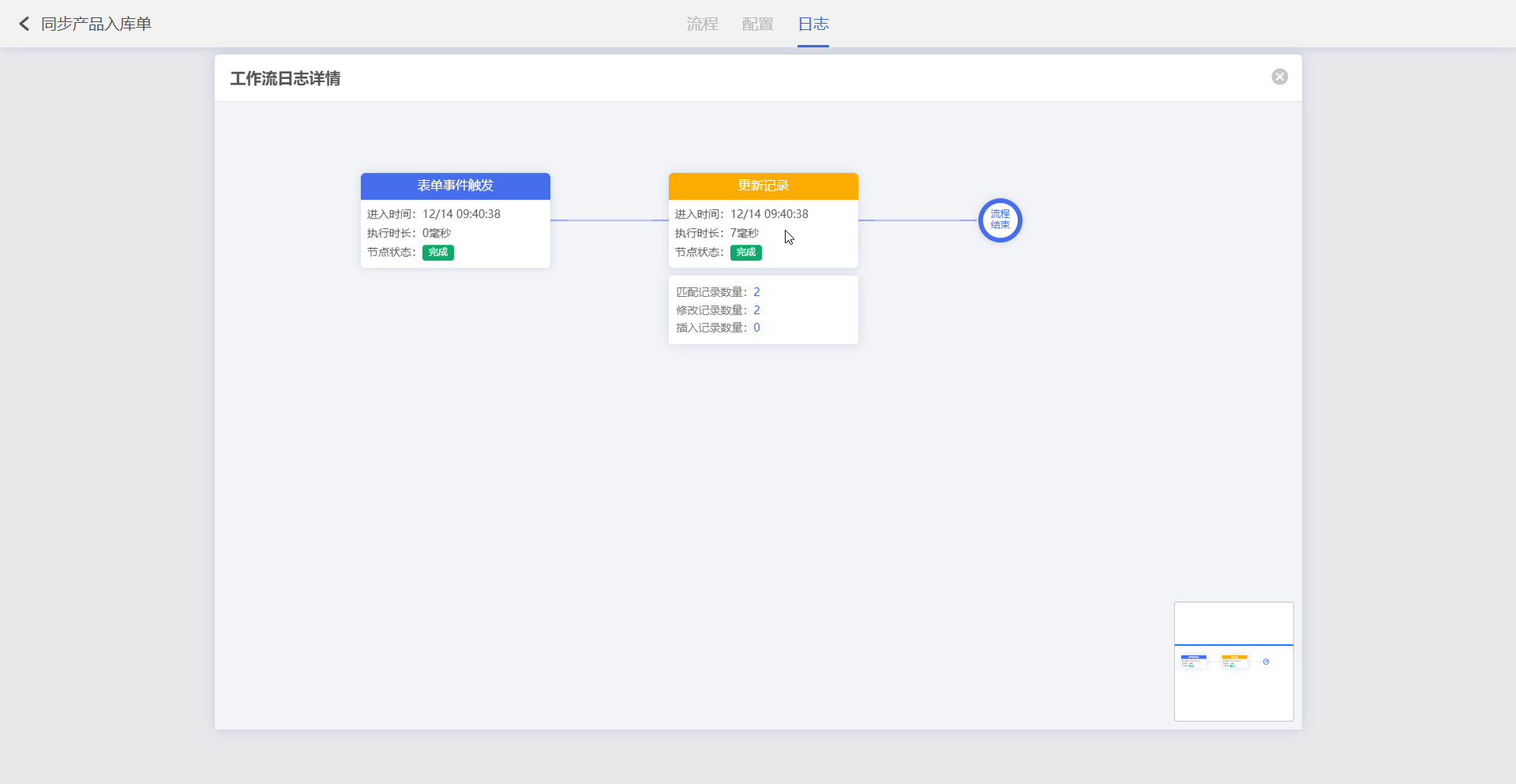Viewport: 1516px width, 784px height.
Task: Click the 表单事件触发 node header
Action: 456,186
